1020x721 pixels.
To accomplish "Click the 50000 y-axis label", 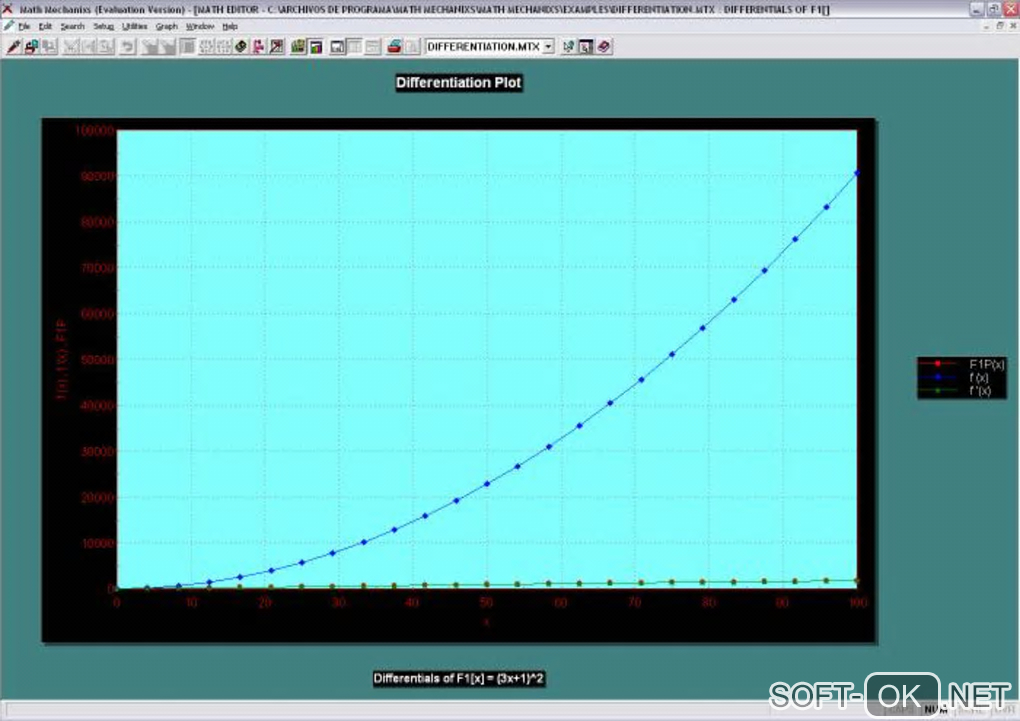I will (x=98, y=360).
